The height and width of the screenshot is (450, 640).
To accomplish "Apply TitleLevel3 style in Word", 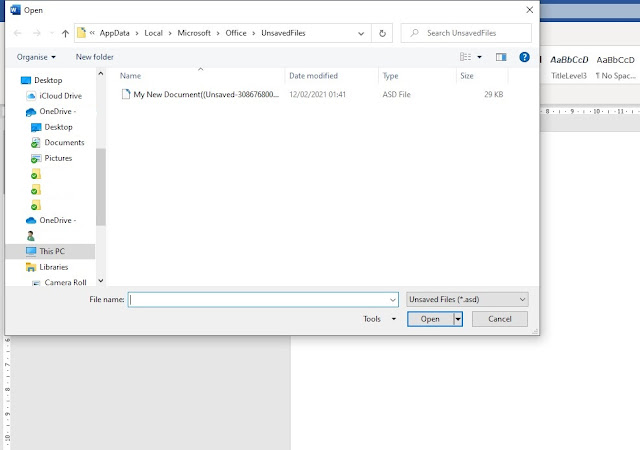I will click(x=569, y=67).
